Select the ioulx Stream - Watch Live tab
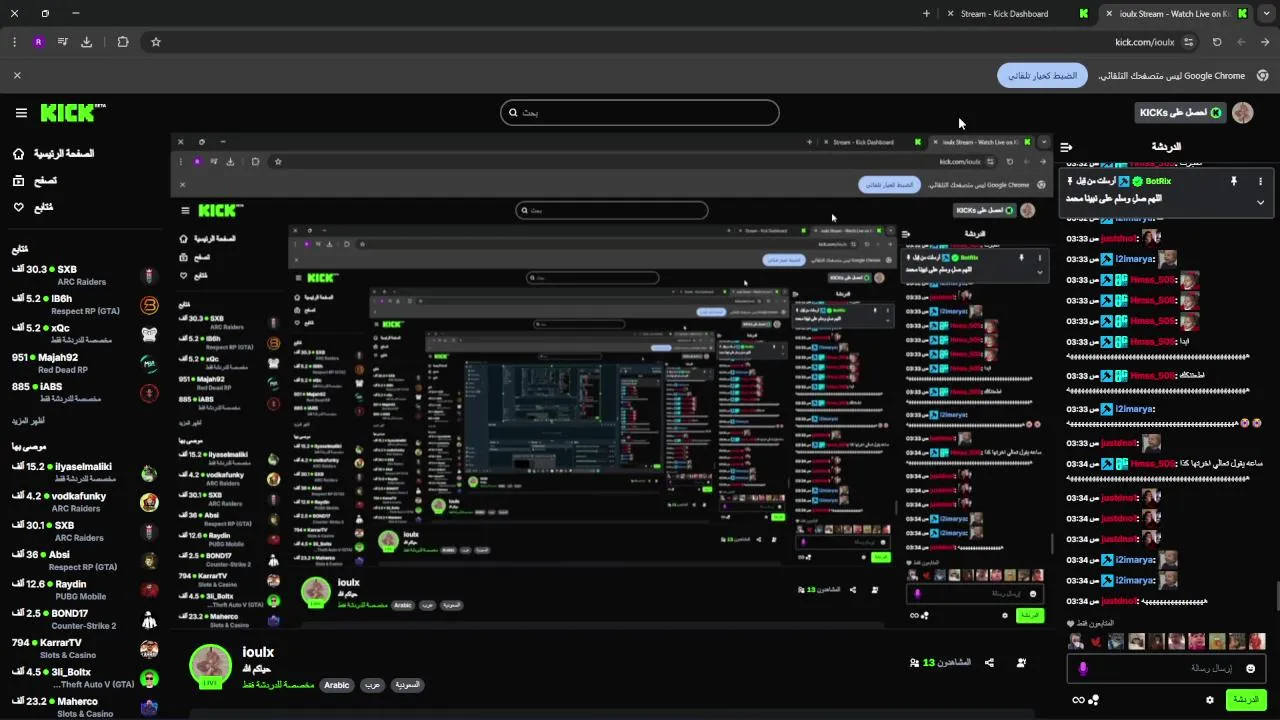The width and height of the screenshot is (1280, 720). click(1175, 14)
